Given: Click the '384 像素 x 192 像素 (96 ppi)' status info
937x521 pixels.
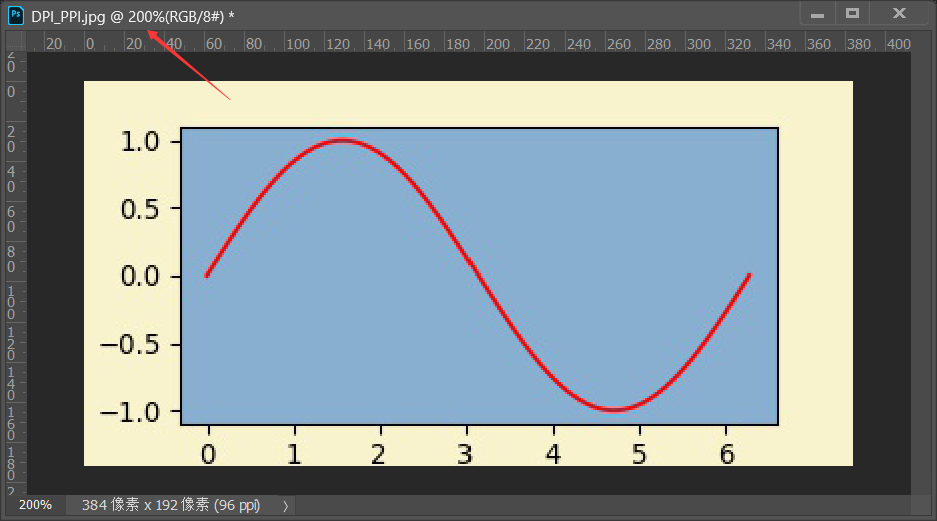Looking at the screenshot, I should click(171, 505).
